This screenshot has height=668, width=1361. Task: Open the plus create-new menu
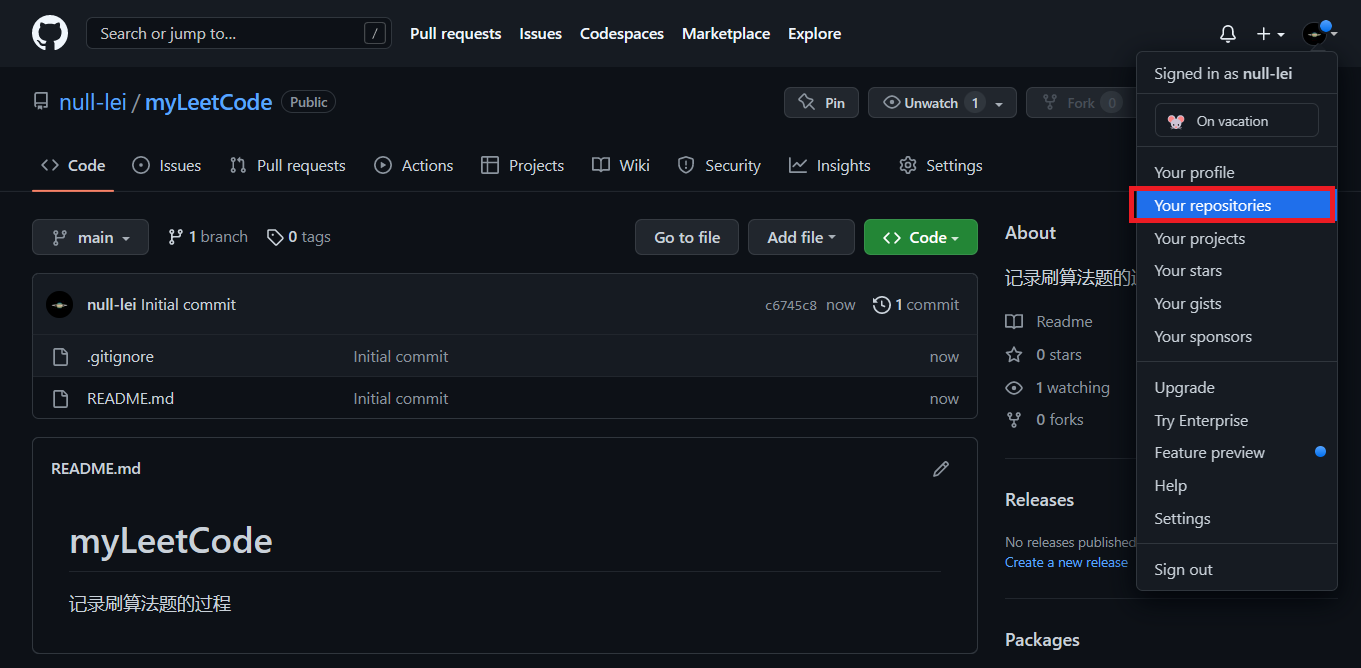coord(1270,34)
